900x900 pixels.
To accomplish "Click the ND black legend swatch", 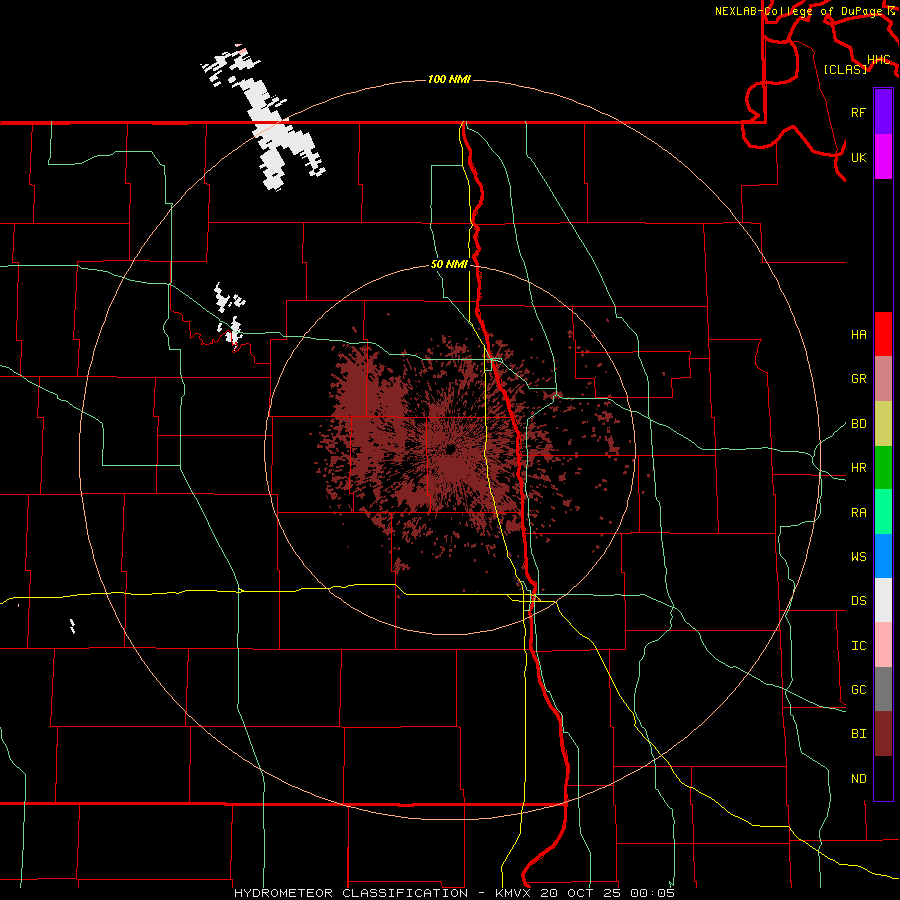I will [x=883, y=778].
